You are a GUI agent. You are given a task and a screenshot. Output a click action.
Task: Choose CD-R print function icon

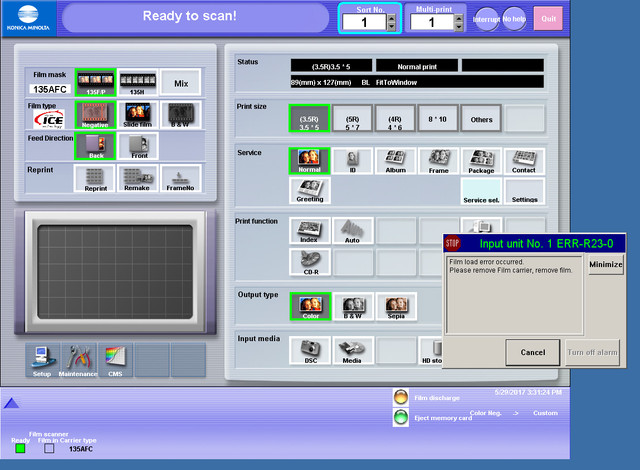(x=309, y=262)
